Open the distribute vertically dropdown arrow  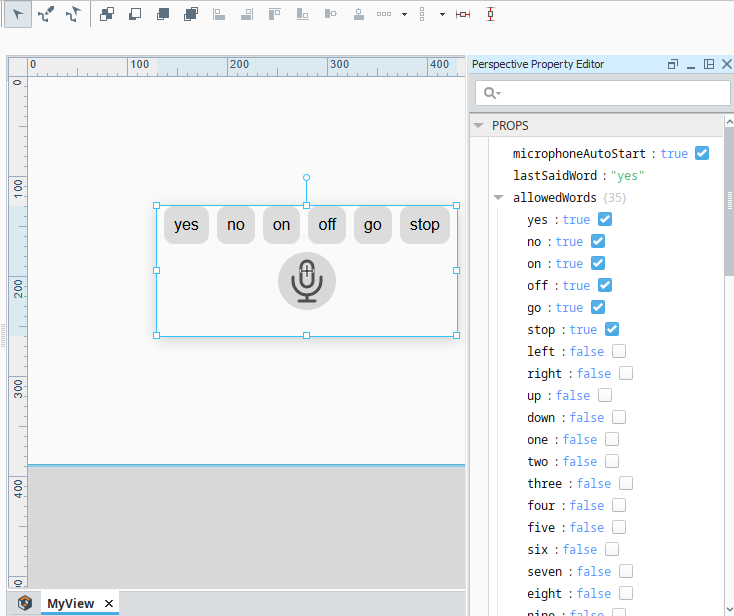click(442, 15)
